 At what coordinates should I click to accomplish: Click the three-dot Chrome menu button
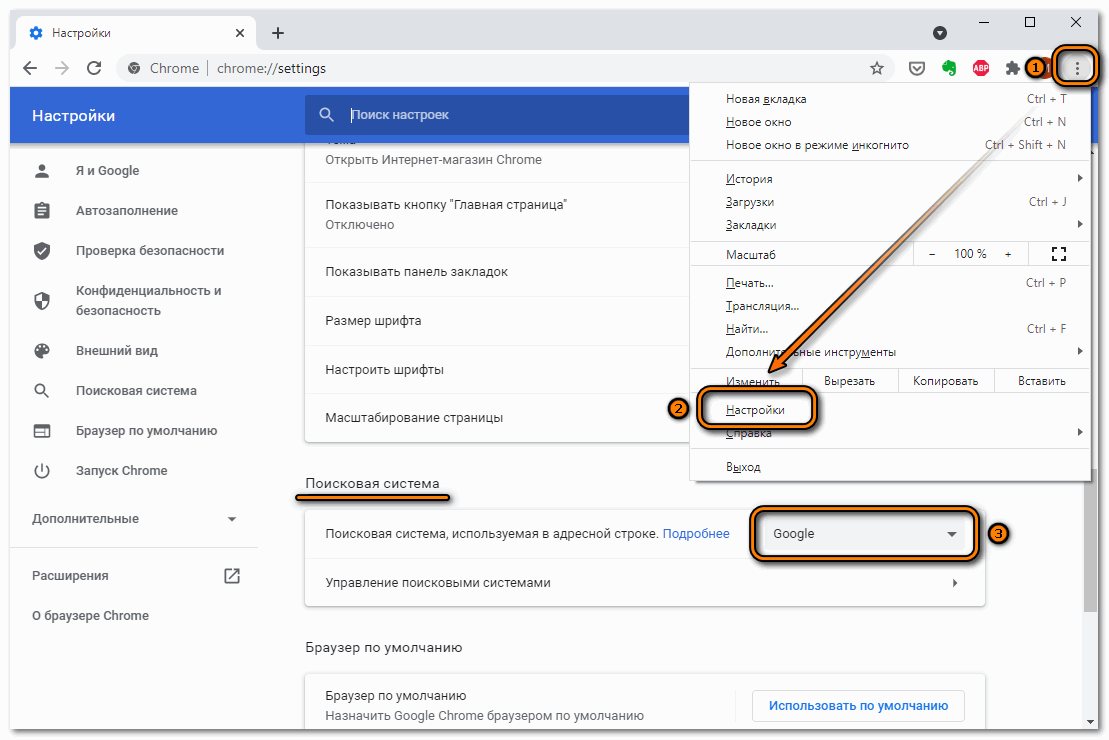pyautogui.click(x=1077, y=68)
